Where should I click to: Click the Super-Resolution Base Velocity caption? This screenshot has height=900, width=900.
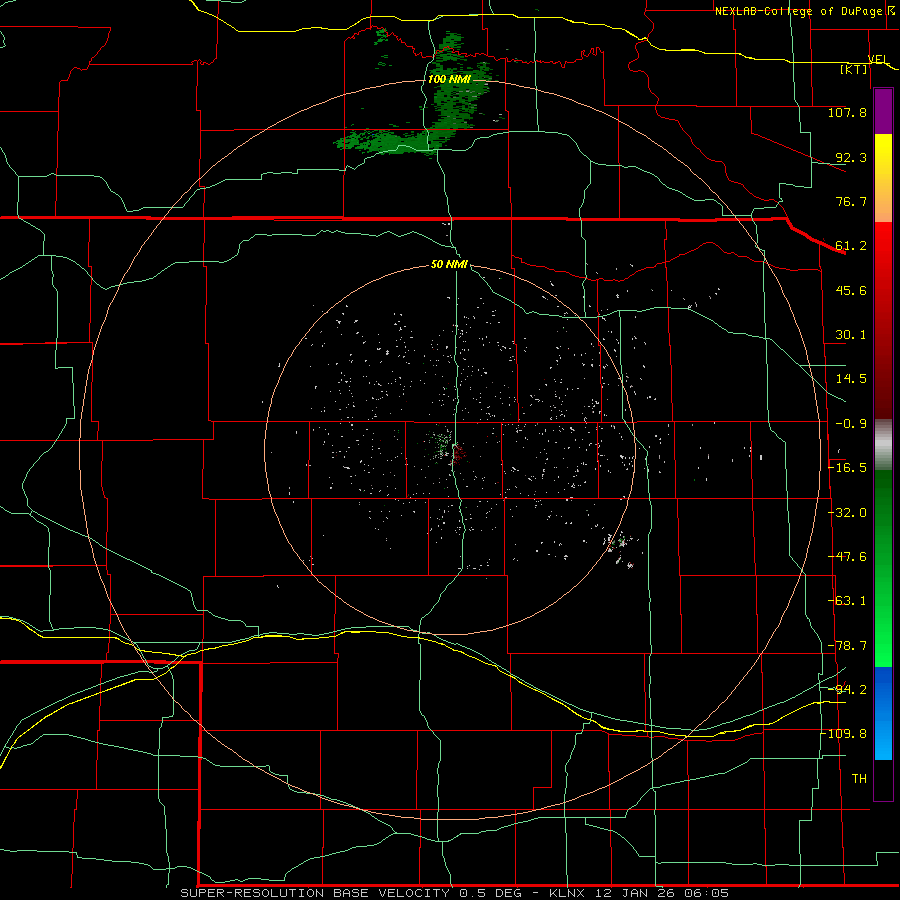point(454,893)
